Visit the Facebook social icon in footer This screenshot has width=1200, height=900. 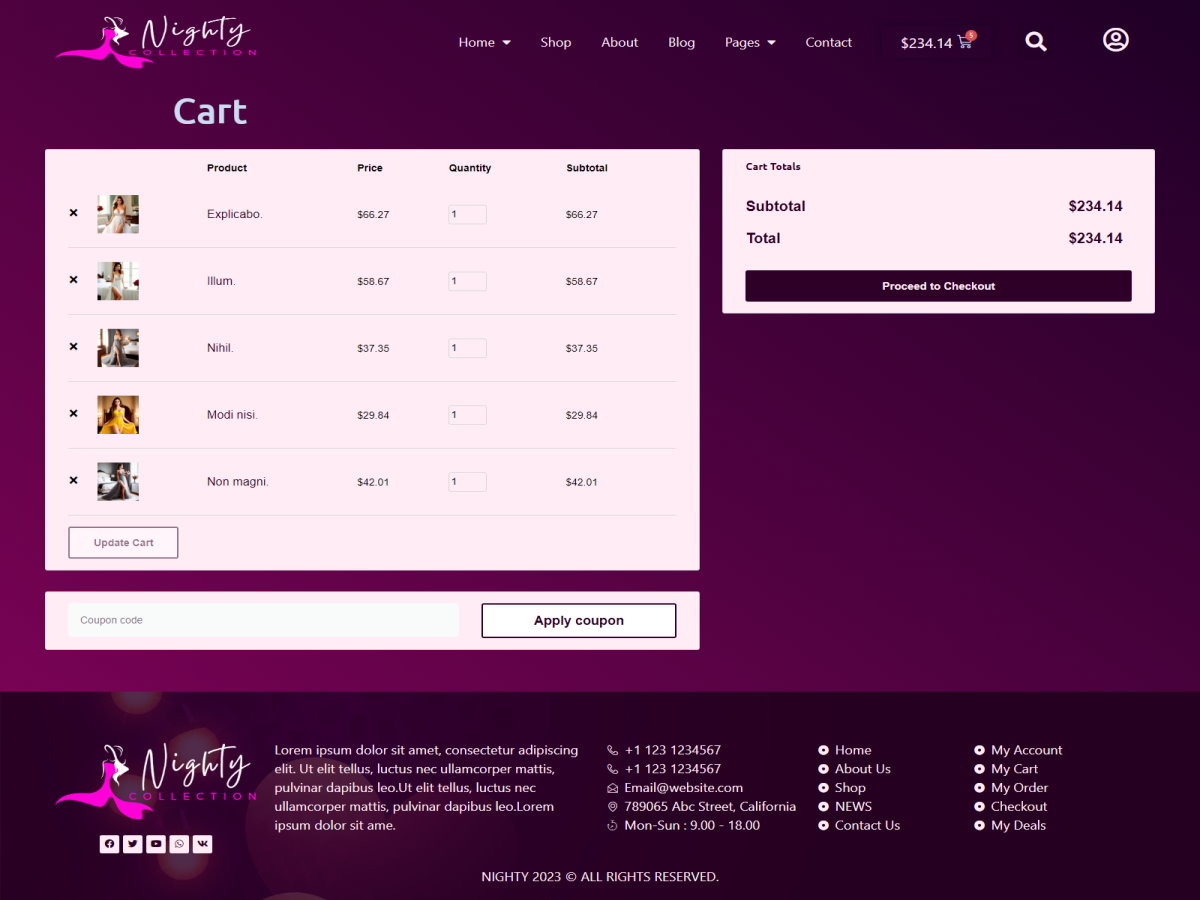pos(109,844)
